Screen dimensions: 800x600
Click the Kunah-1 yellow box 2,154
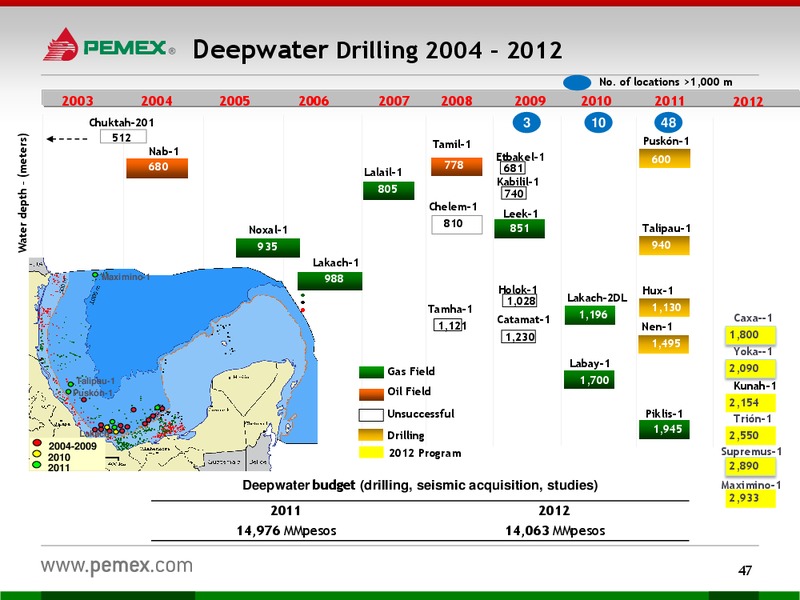point(750,403)
